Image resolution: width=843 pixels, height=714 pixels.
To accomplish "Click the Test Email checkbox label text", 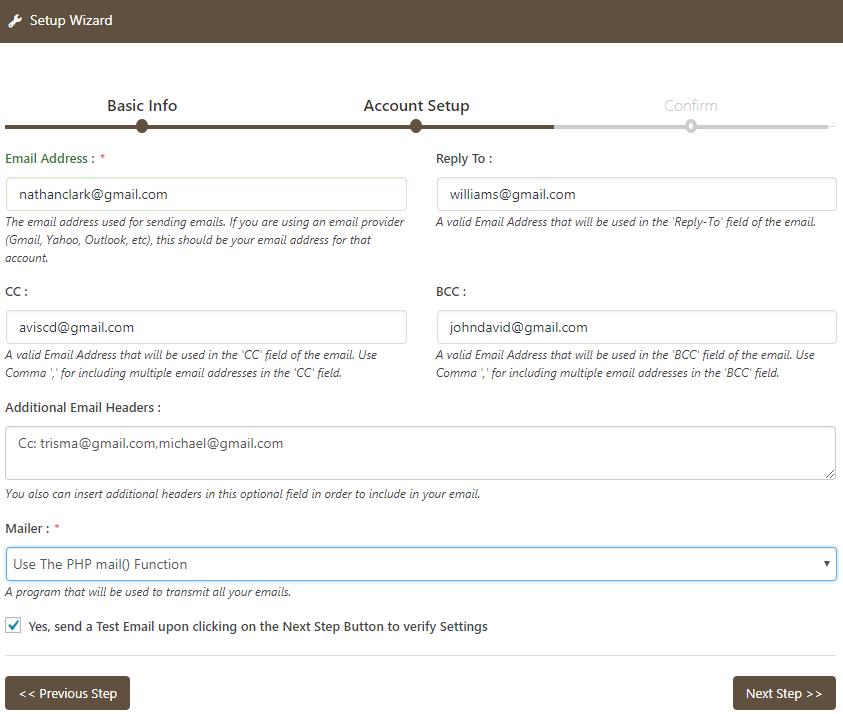I will pyautogui.click(x=258, y=627).
